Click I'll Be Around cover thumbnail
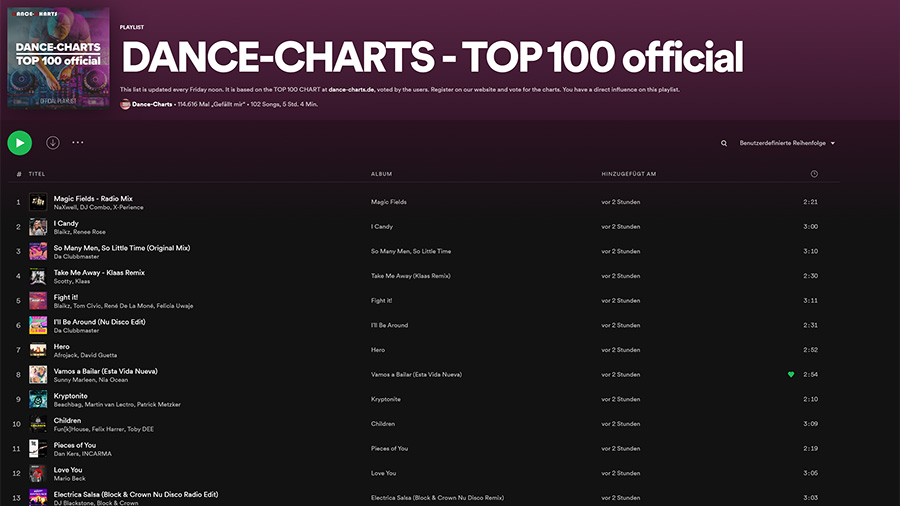The image size is (900, 506). 38,325
